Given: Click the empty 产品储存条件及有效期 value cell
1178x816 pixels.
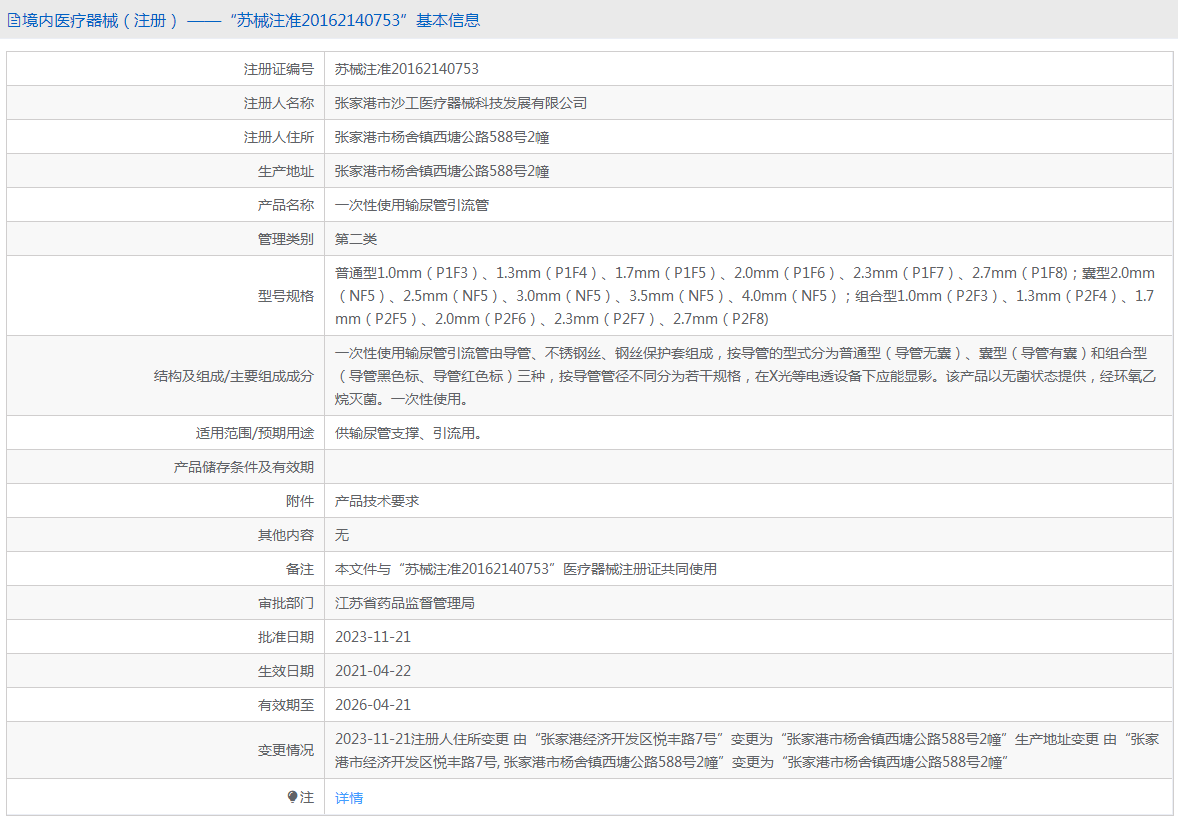Looking at the screenshot, I should [x=748, y=467].
